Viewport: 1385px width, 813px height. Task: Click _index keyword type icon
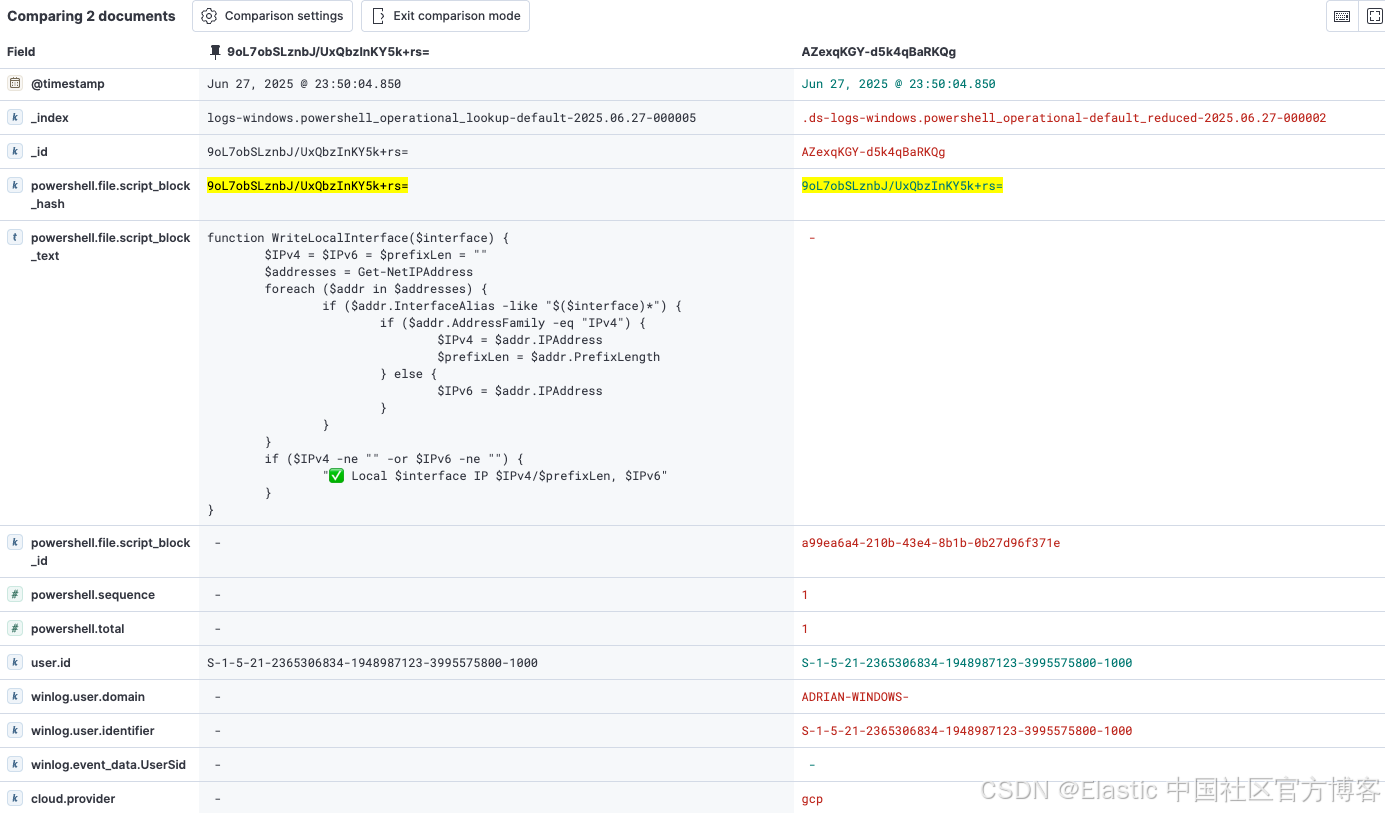click(x=15, y=117)
